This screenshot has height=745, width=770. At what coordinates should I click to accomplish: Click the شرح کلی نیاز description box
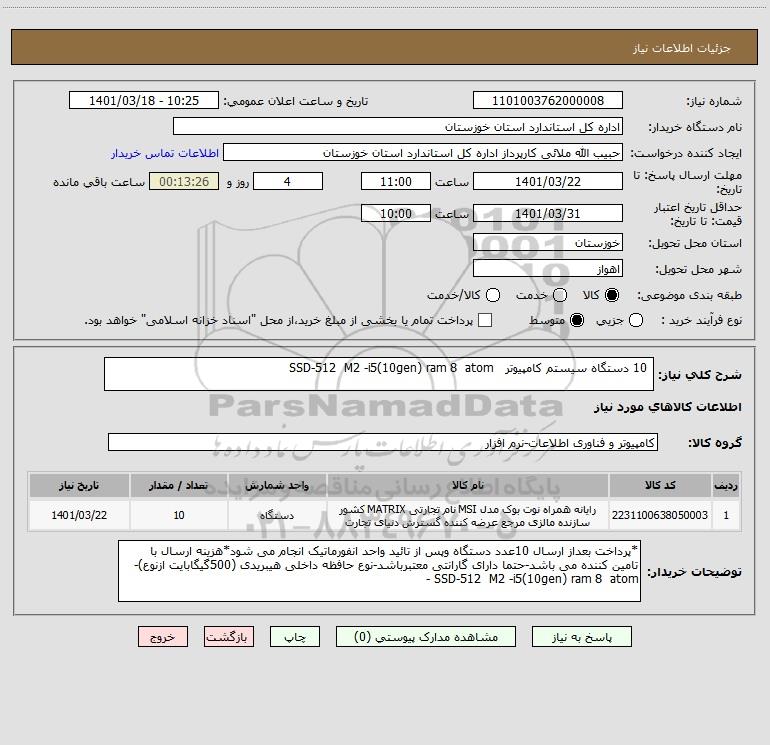pyautogui.click(x=379, y=374)
